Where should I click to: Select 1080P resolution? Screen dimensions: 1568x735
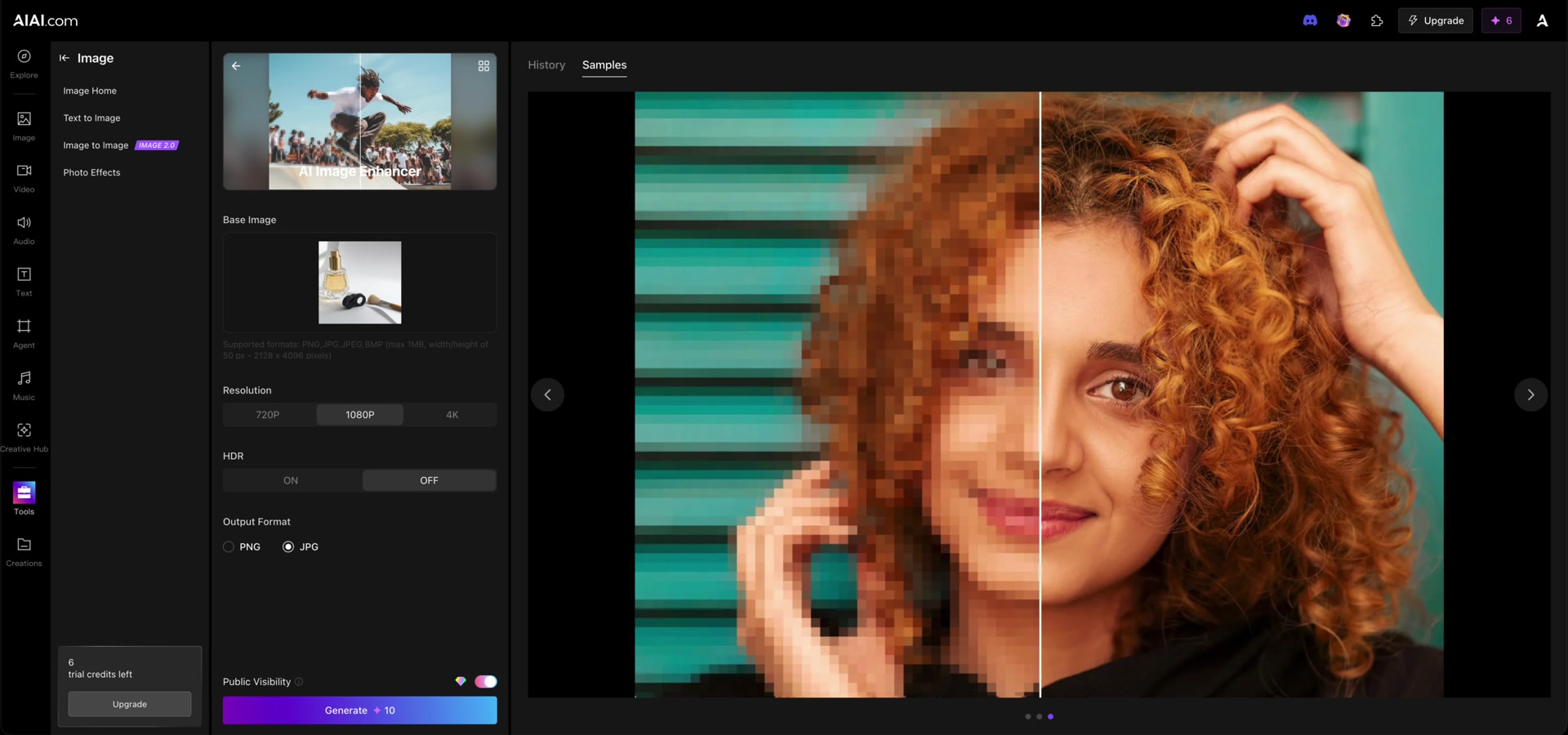click(x=360, y=415)
